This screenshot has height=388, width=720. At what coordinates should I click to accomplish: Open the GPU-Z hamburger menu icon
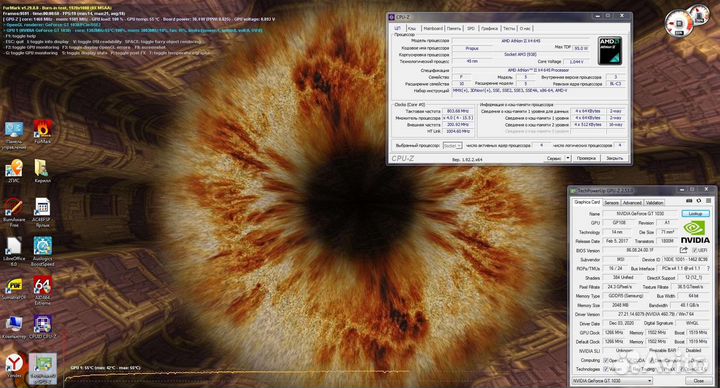click(709, 201)
